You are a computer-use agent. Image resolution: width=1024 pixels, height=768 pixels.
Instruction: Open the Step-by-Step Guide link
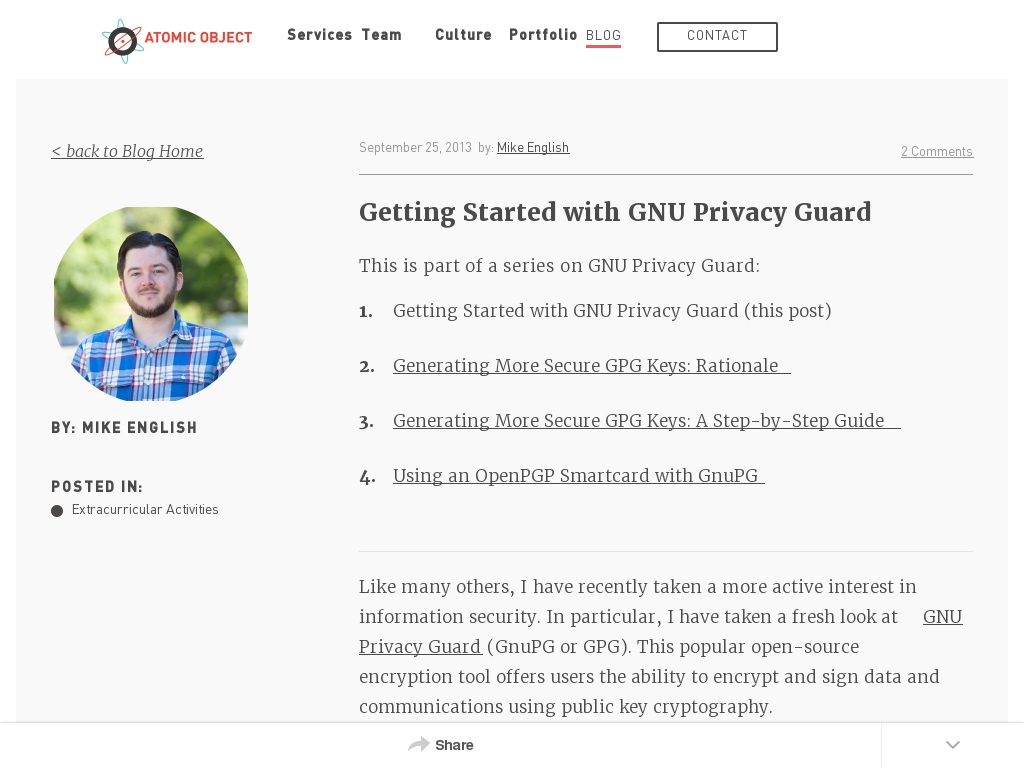tap(647, 421)
